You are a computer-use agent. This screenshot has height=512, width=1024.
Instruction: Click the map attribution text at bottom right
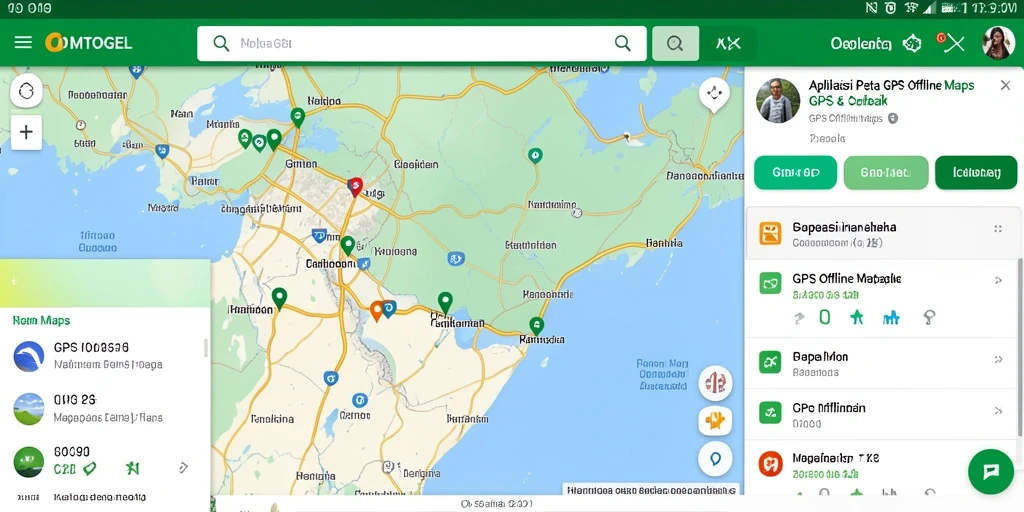click(x=650, y=489)
